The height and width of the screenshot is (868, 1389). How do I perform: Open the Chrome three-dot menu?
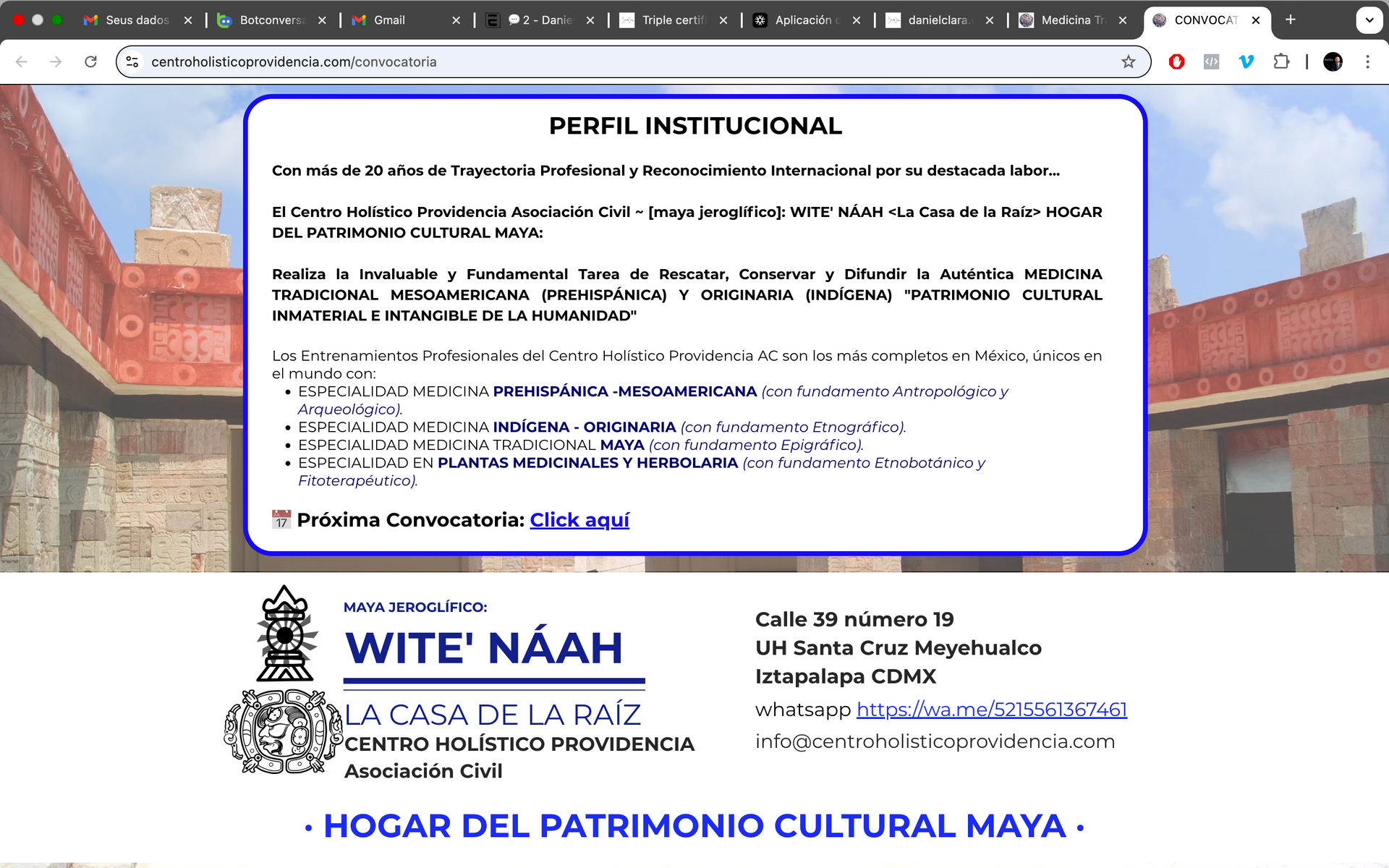tap(1367, 61)
